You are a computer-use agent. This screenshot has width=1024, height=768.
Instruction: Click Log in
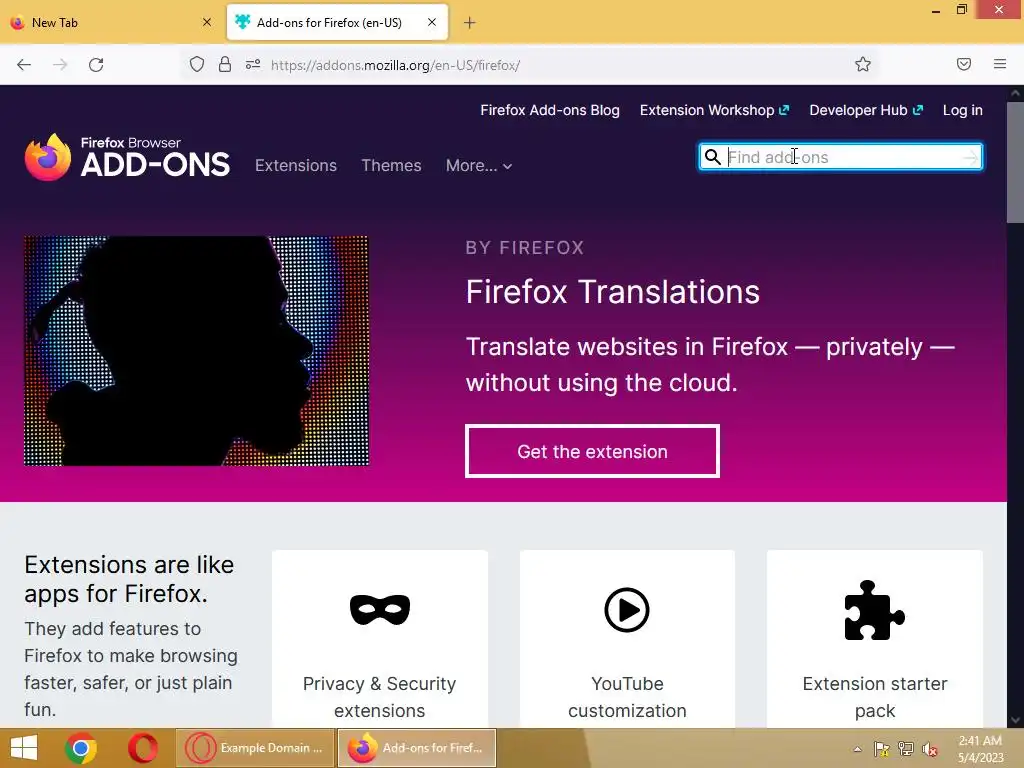[963, 110]
